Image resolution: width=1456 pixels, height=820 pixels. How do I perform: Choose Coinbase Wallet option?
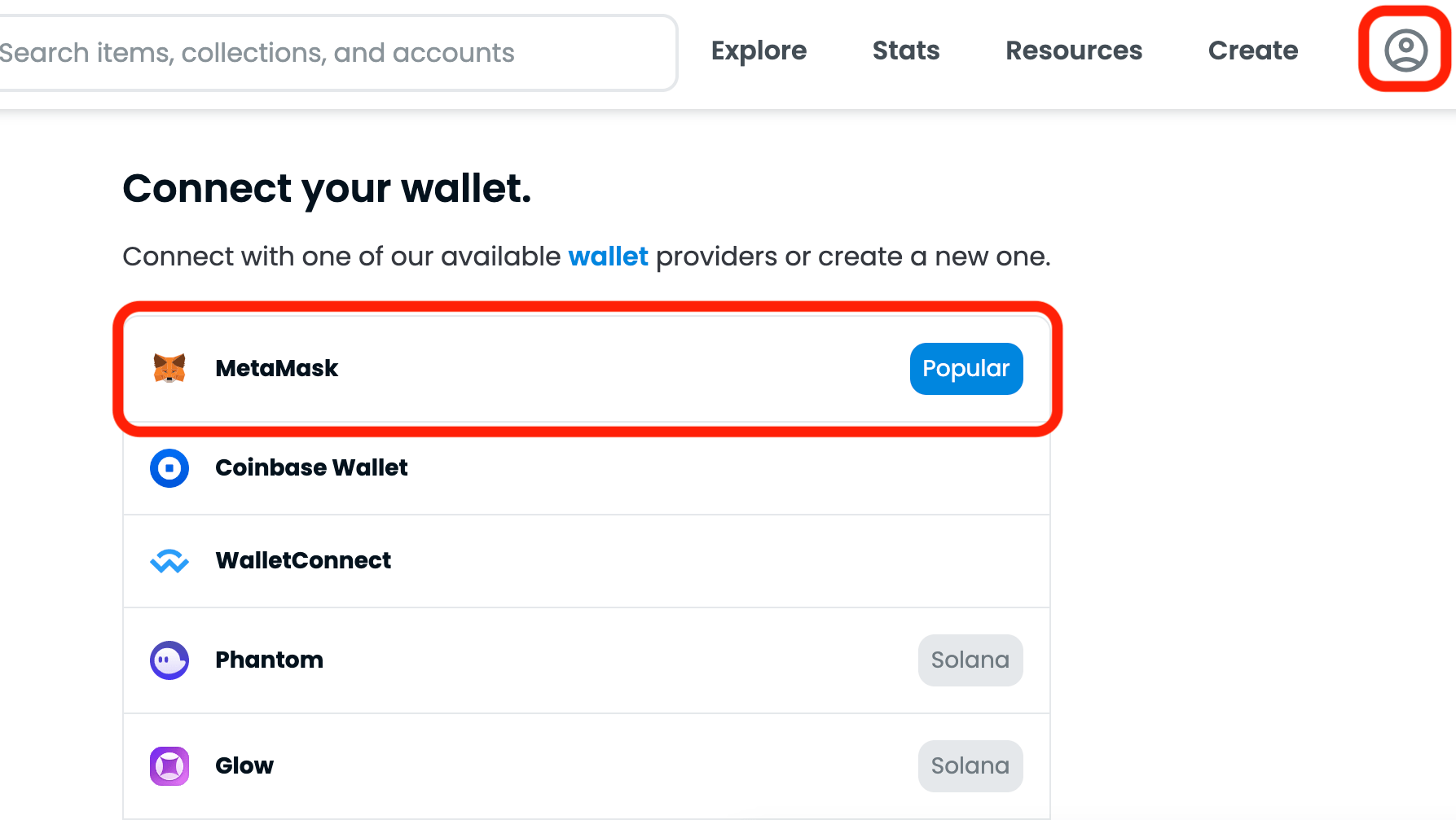tap(587, 468)
